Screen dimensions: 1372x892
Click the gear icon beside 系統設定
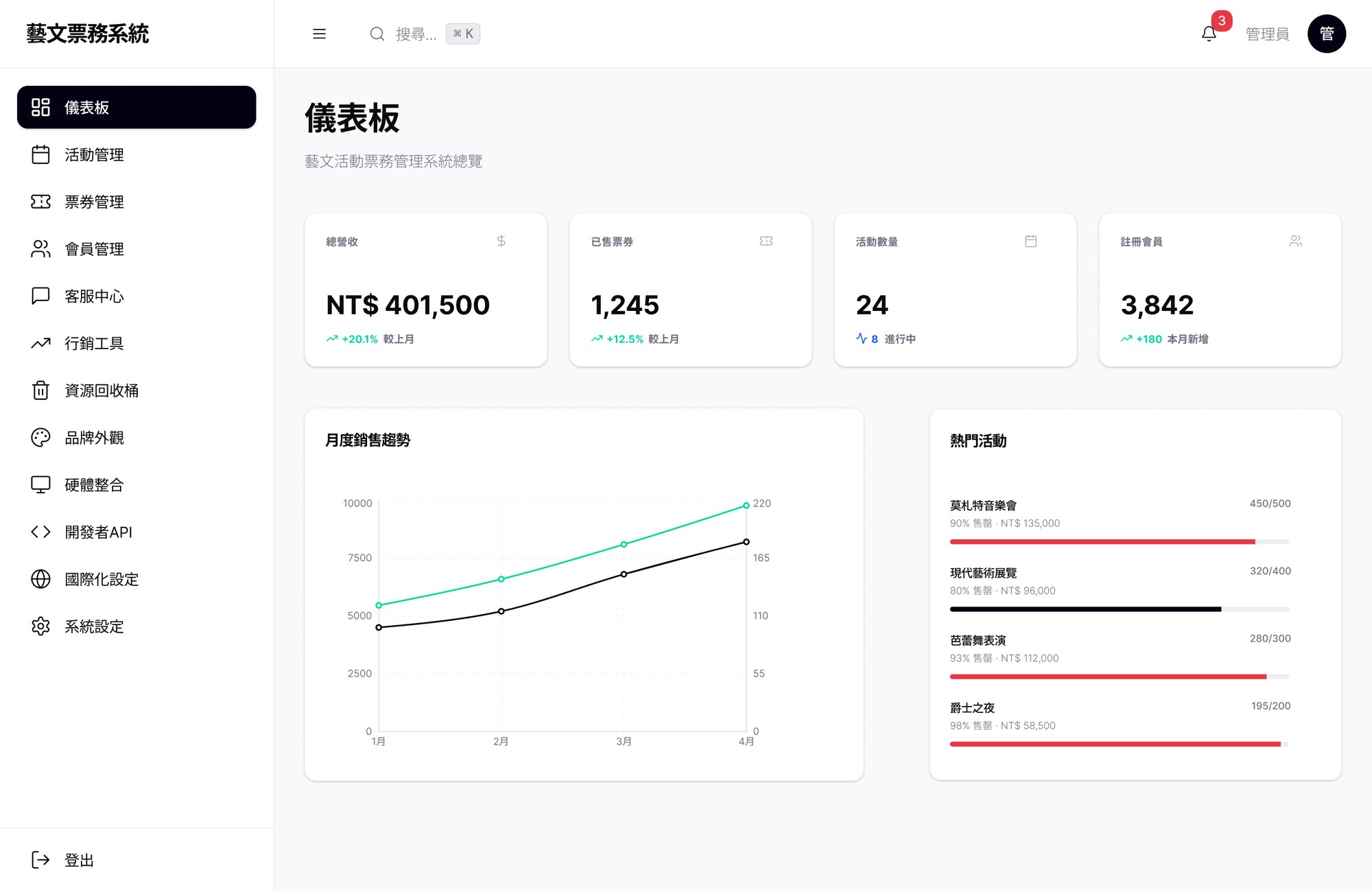(40, 626)
